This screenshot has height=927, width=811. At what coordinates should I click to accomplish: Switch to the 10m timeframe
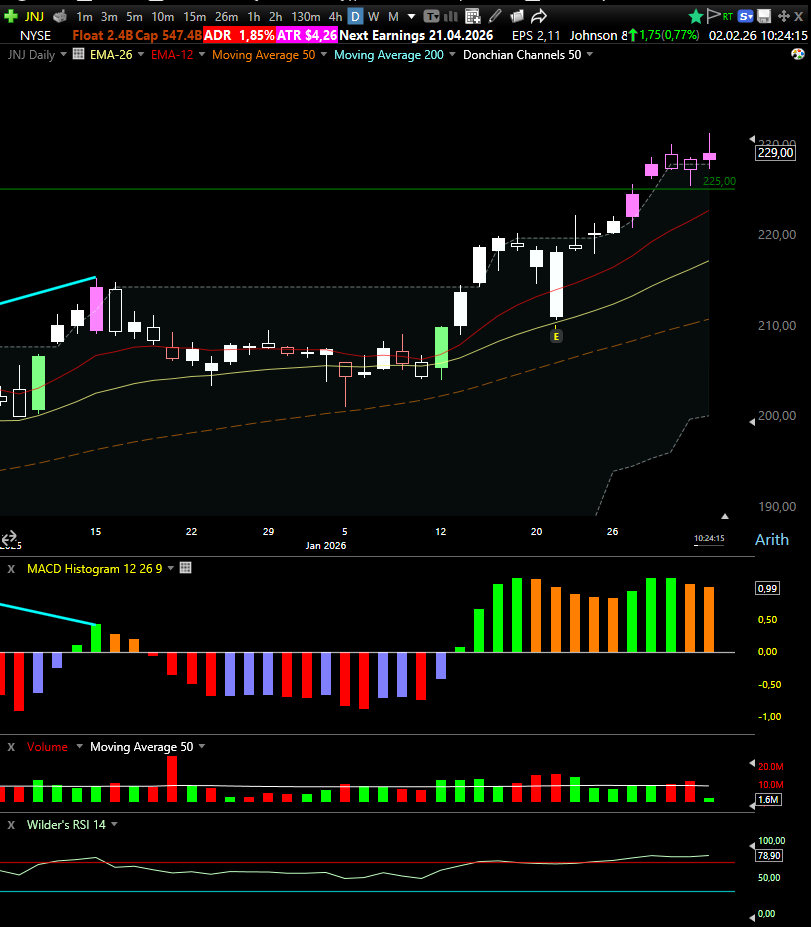163,17
